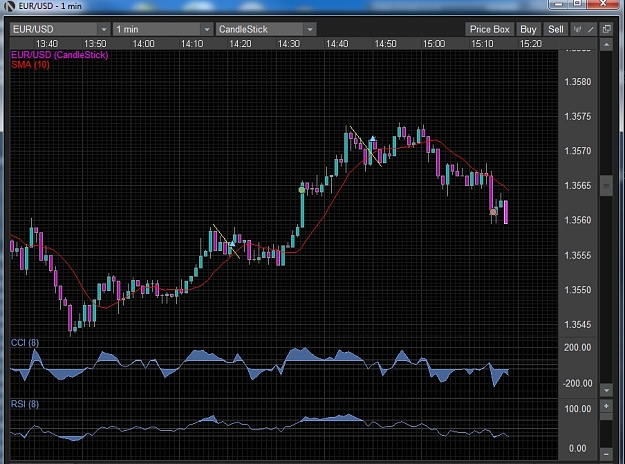Click the 15:20 time axis label
This screenshot has height=464, width=625.
(x=531, y=43)
